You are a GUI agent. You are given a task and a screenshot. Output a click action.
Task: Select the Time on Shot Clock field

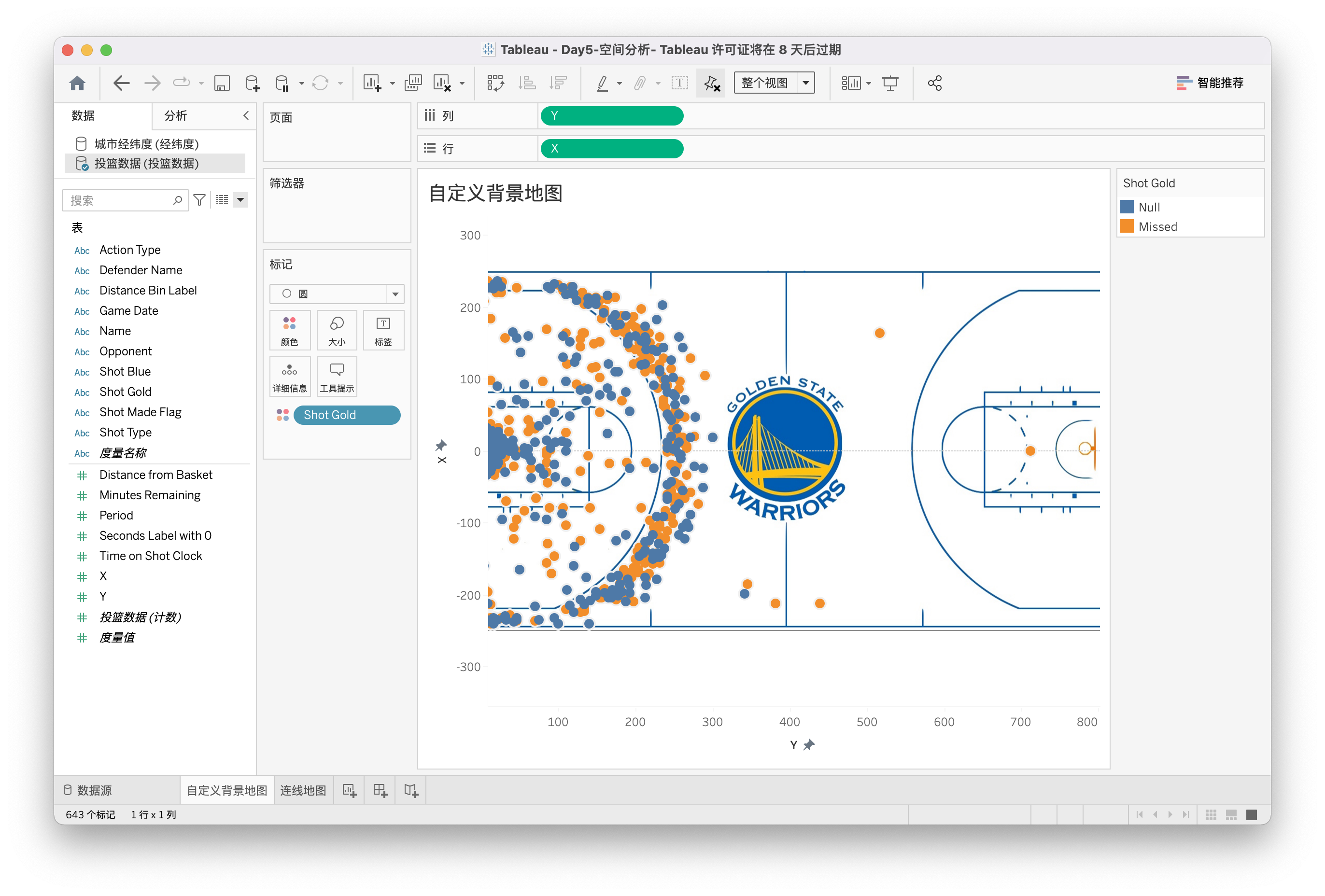click(x=151, y=556)
